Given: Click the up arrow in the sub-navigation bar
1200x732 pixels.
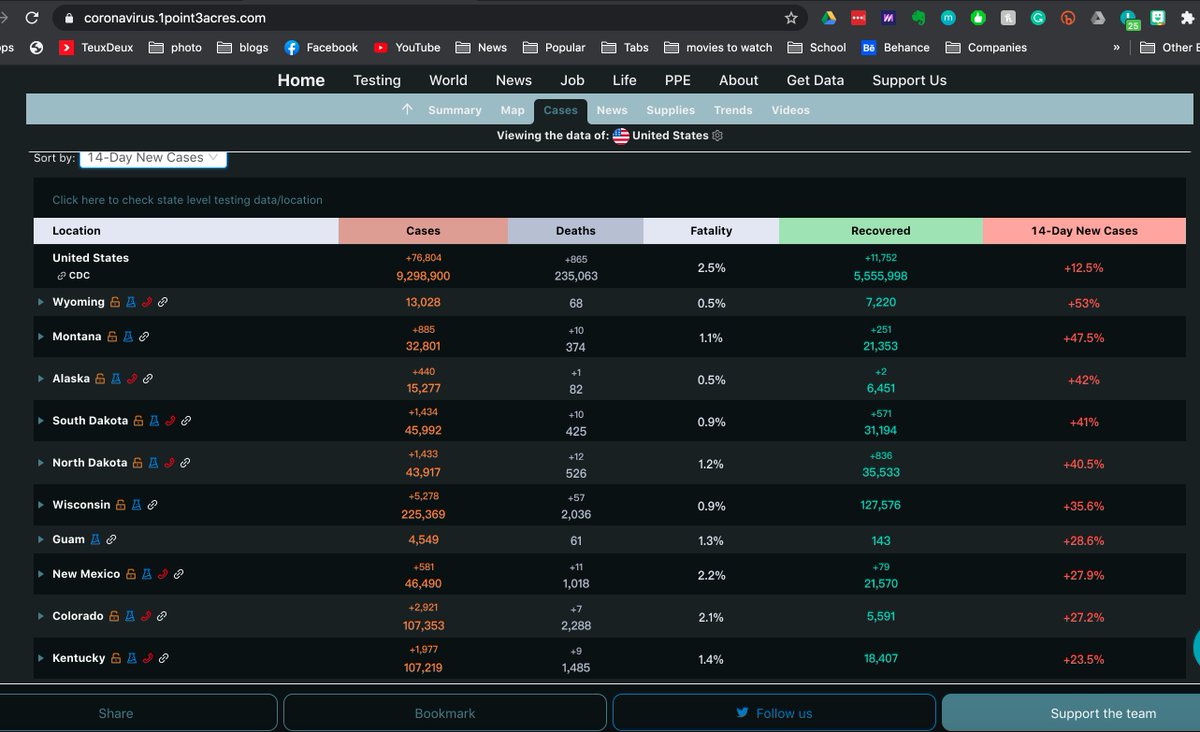Looking at the screenshot, I should [407, 110].
